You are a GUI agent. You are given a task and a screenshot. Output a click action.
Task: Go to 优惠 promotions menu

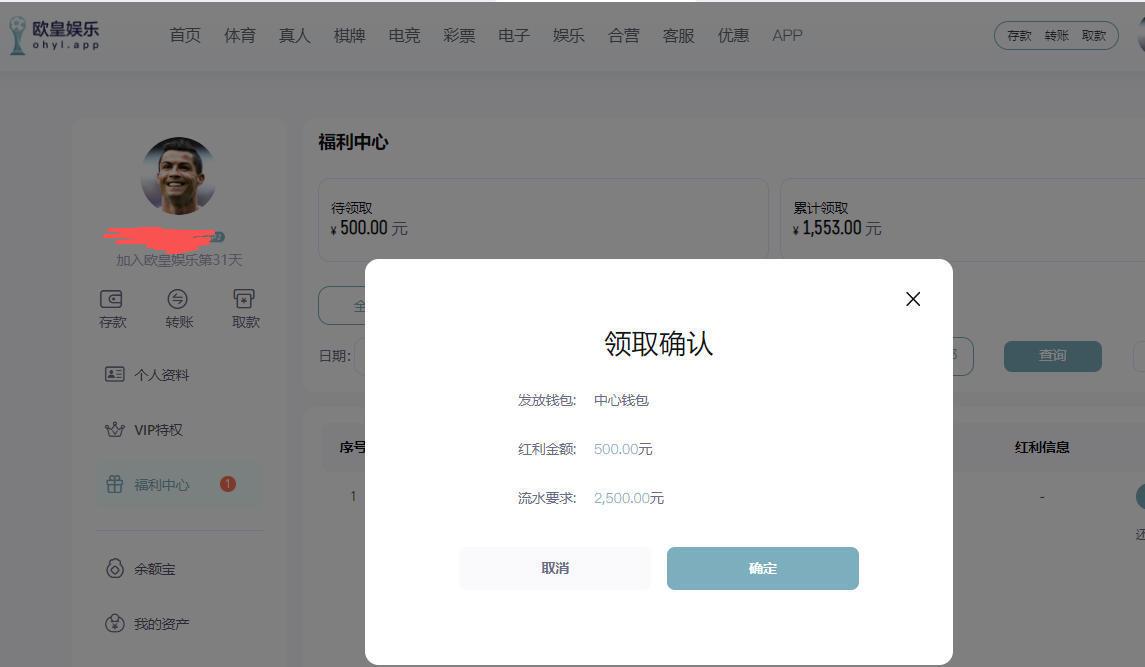tap(733, 36)
